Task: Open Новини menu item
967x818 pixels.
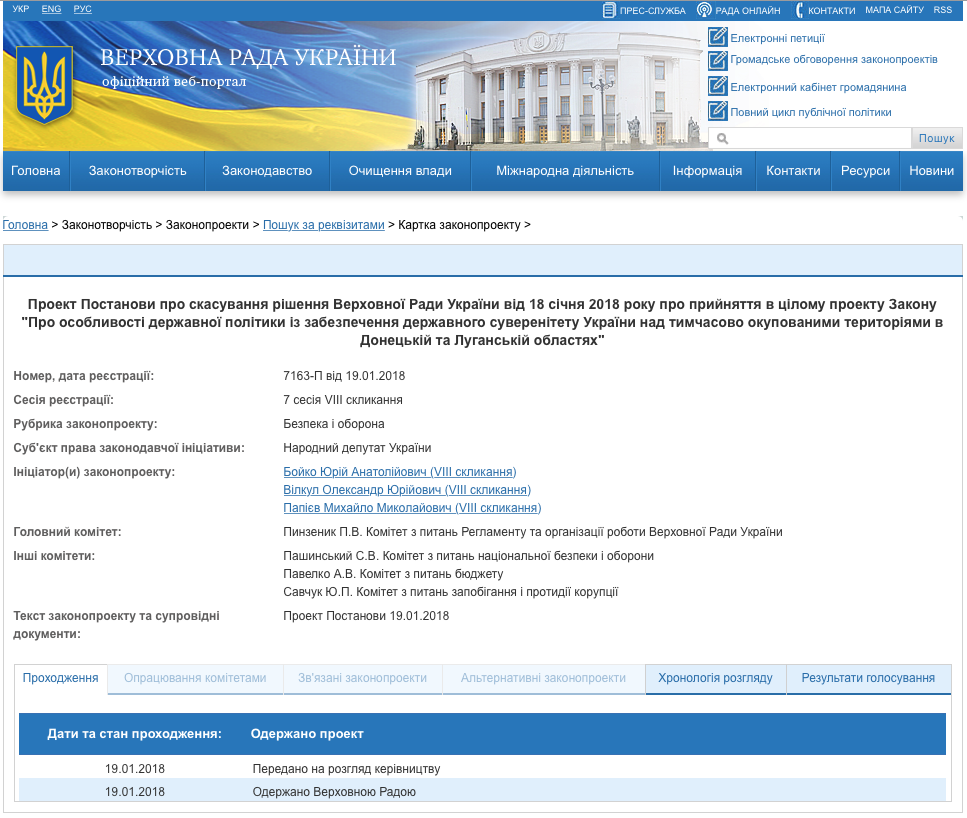Action: 931,171
